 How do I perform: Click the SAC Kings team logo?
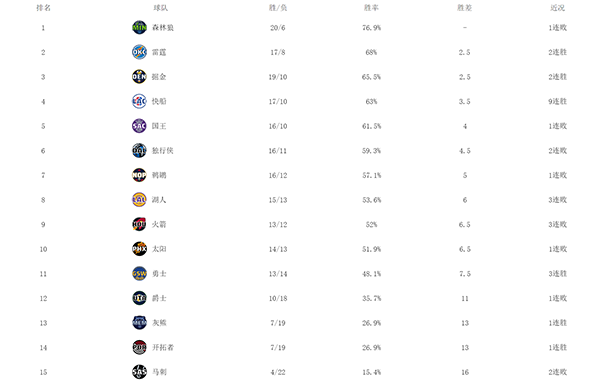coord(139,126)
